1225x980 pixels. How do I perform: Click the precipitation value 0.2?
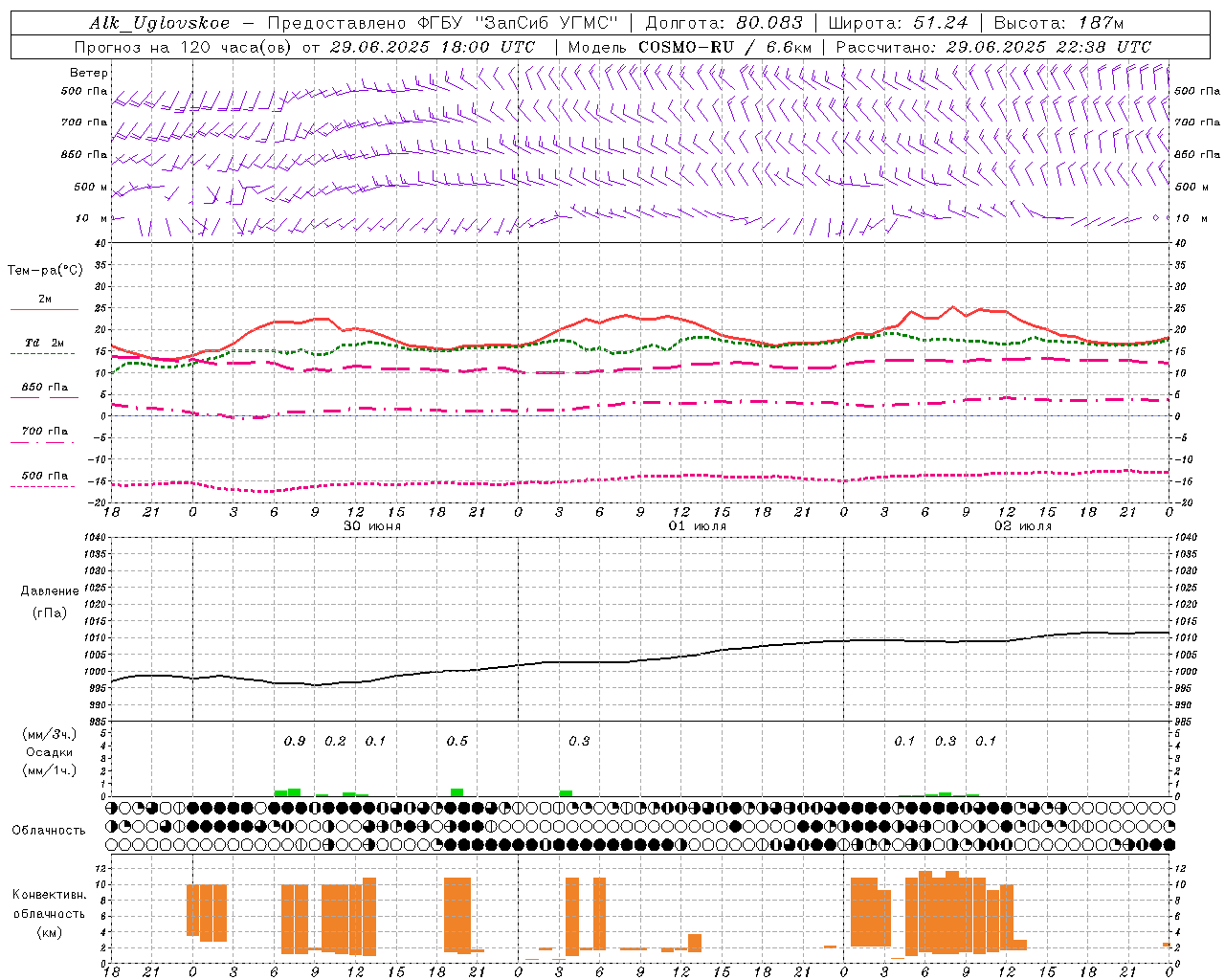pos(335,742)
